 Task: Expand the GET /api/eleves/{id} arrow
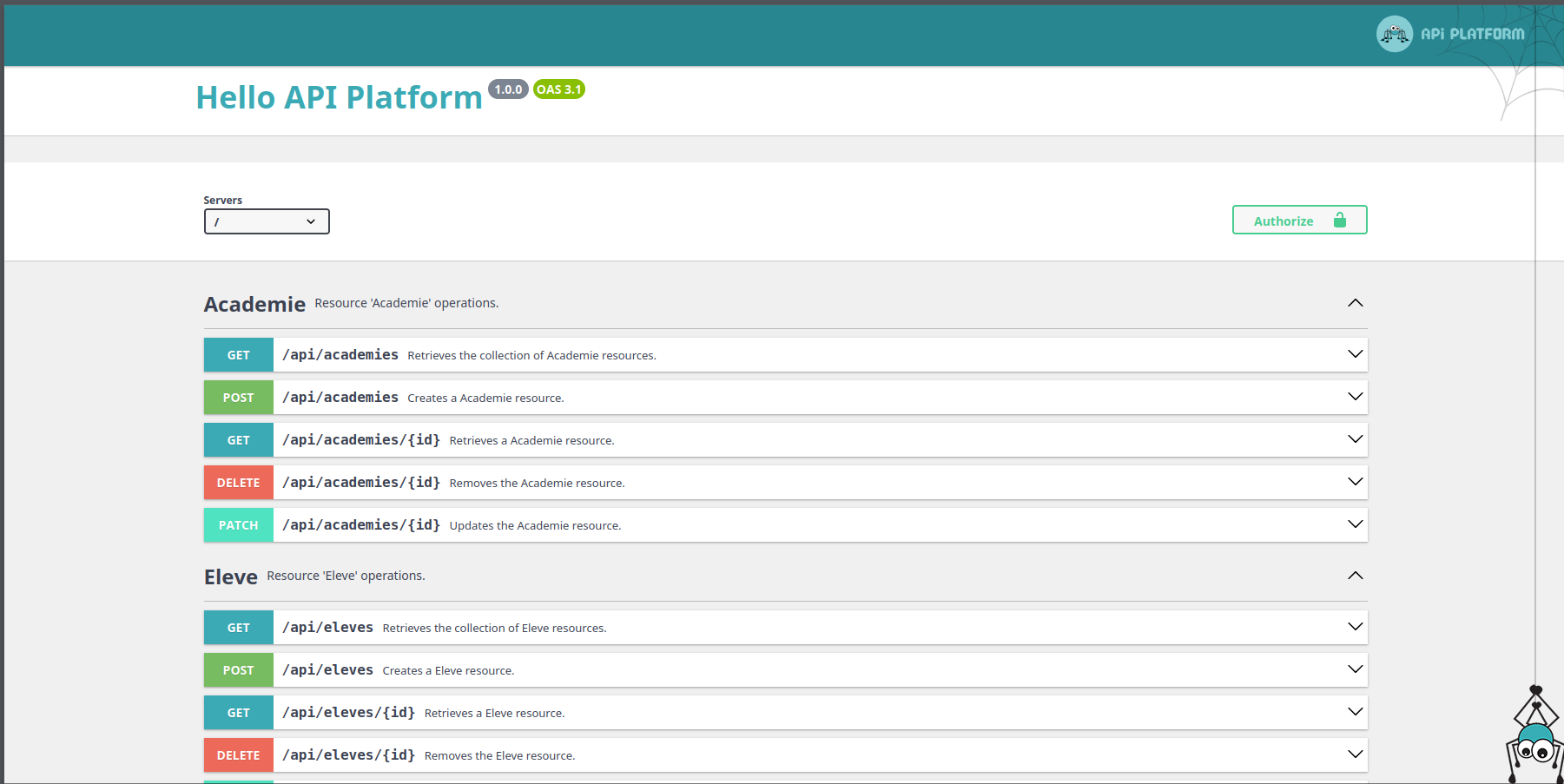coord(1355,712)
